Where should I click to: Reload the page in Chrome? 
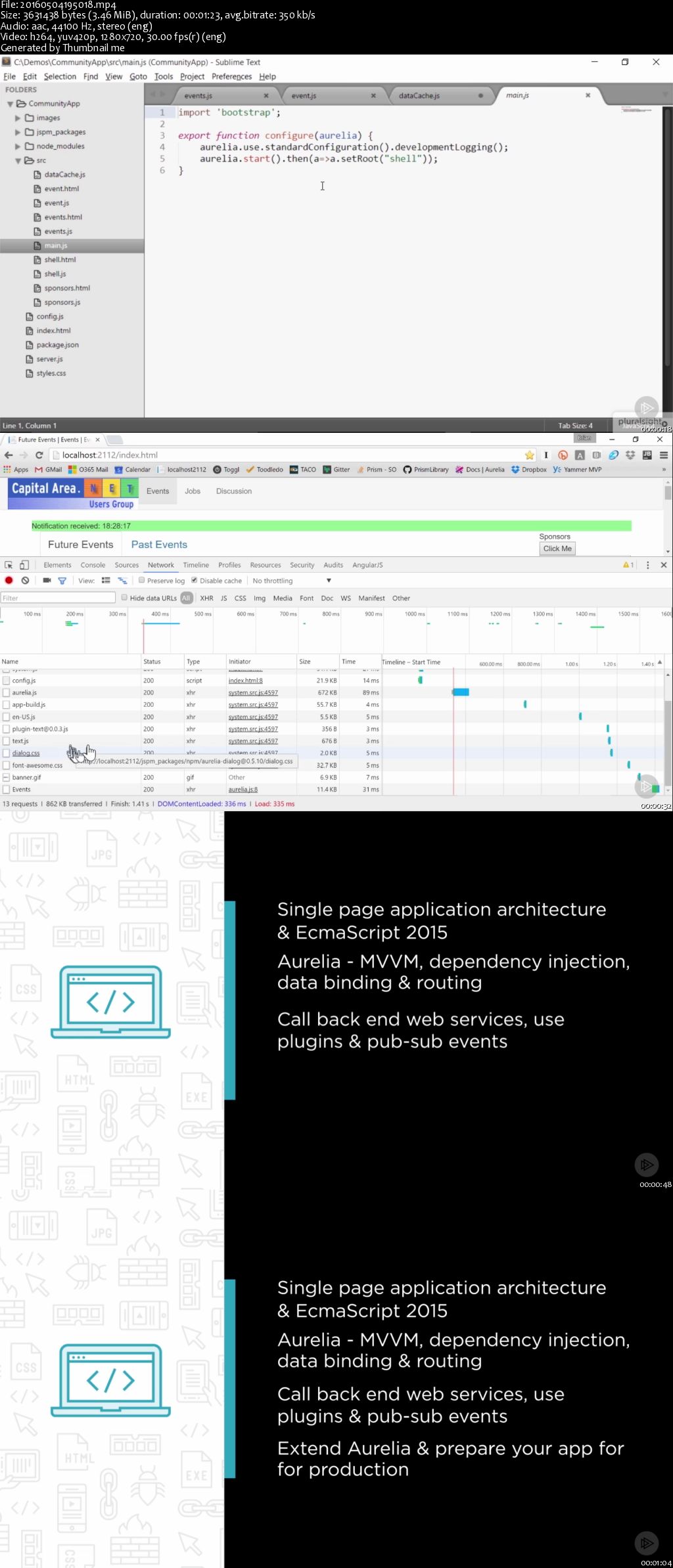pyautogui.click(x=39, y=455)
